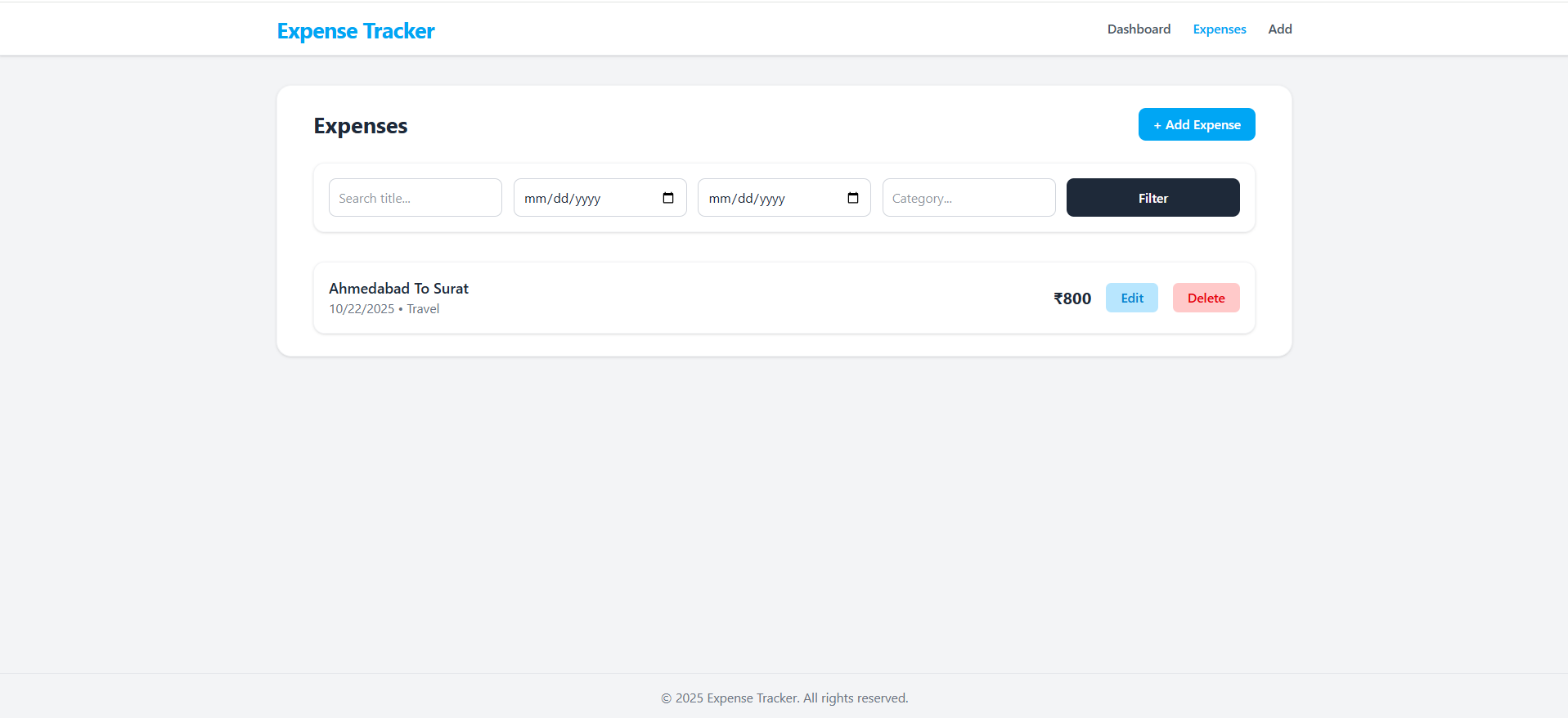This screenshot has height=718, width=1568.
Task: Click the month segment of the start date field
Action: click(535, 199)
